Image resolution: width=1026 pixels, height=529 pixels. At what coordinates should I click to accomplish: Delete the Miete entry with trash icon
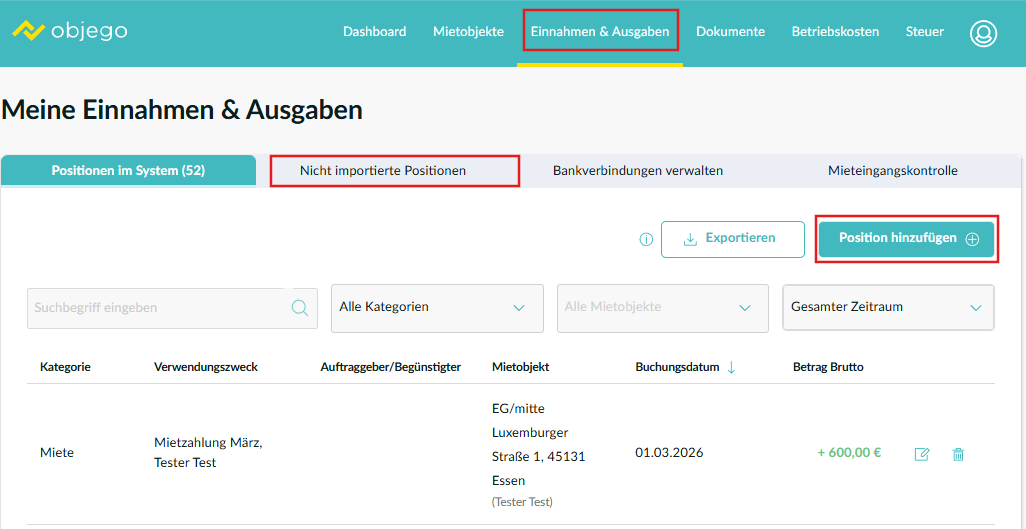pyautogui.click(x=958, y=454)
